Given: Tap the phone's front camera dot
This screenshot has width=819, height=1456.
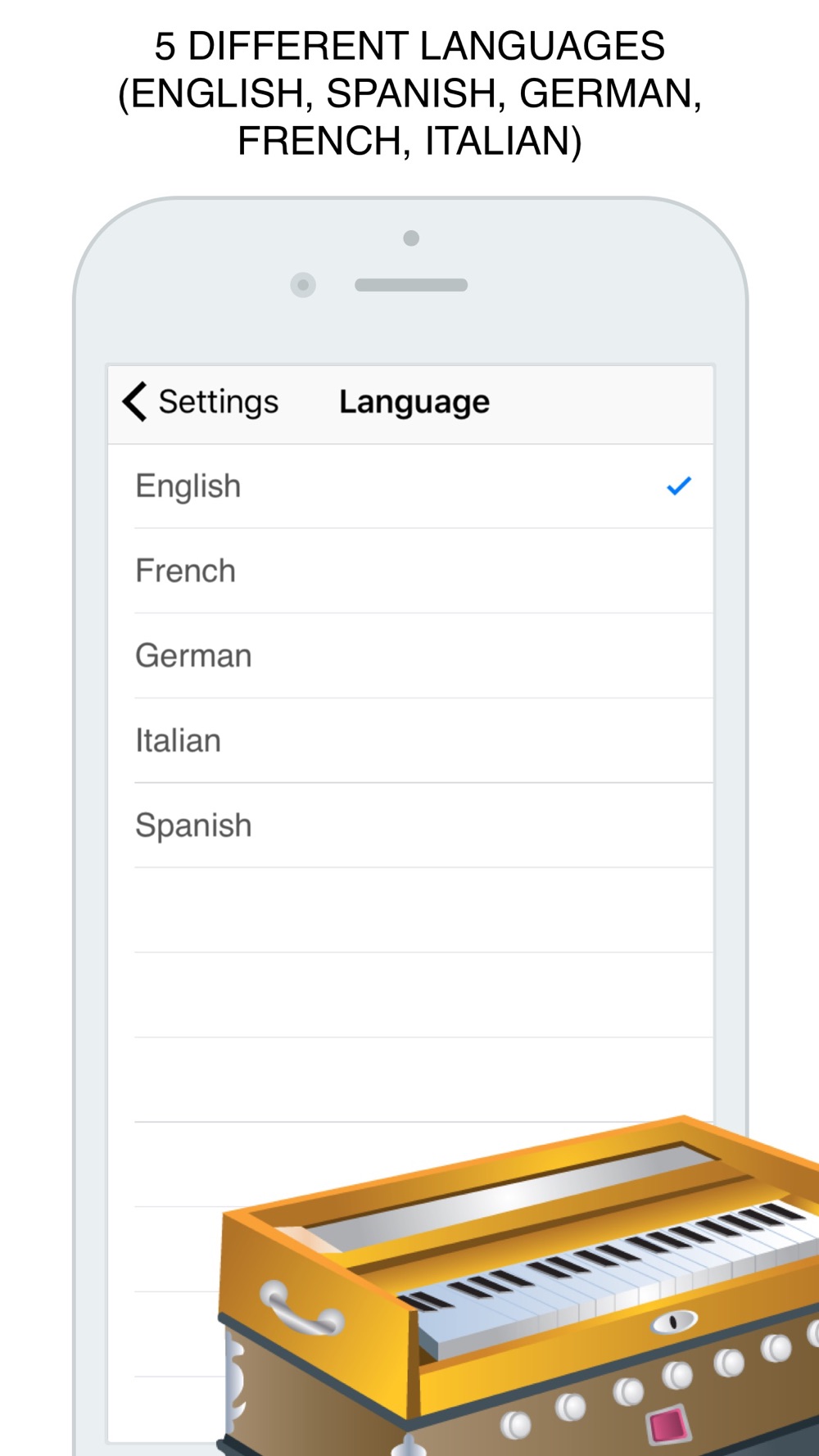Looking at the screenshot, I should 303,285.
